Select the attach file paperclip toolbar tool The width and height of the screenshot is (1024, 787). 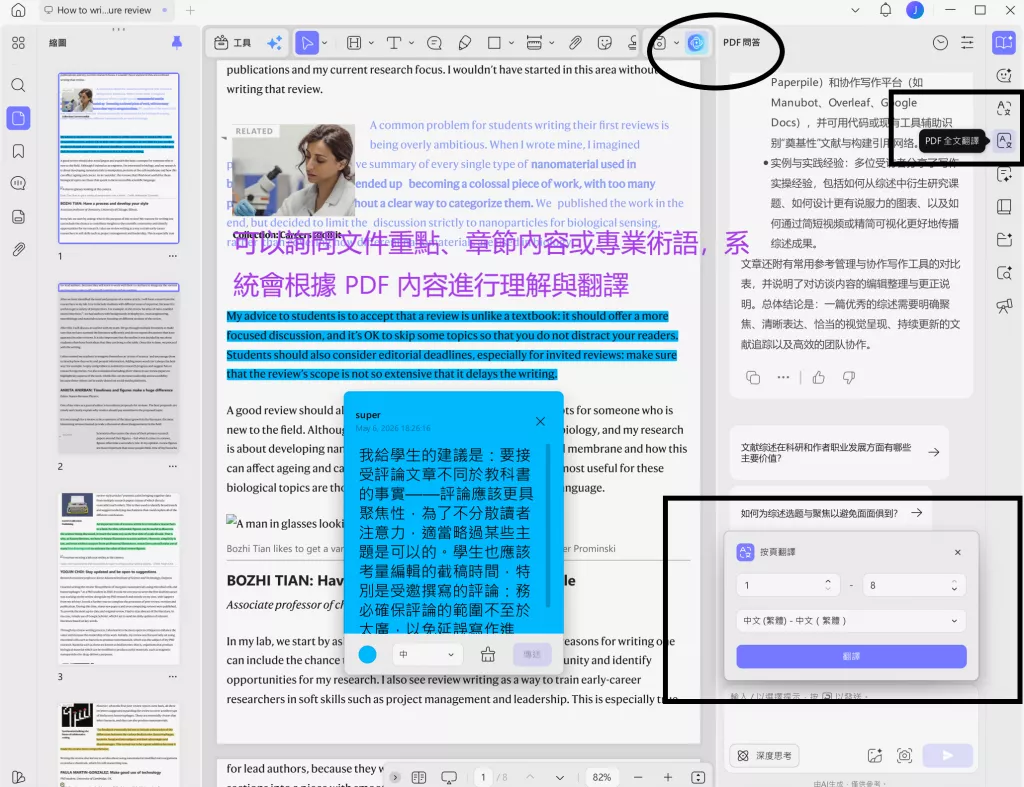[x=575, y=43]
